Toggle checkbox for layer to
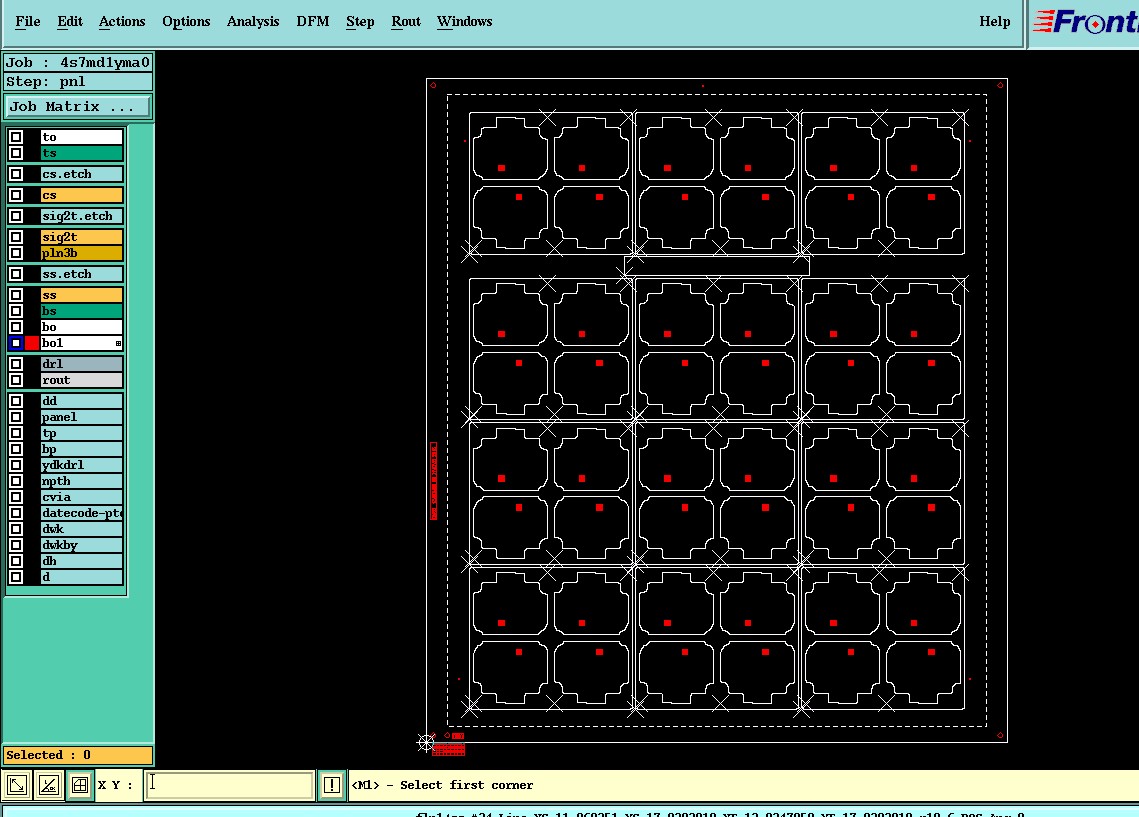Viewport: 1139px width, 817px height. (x=16, y=137)
